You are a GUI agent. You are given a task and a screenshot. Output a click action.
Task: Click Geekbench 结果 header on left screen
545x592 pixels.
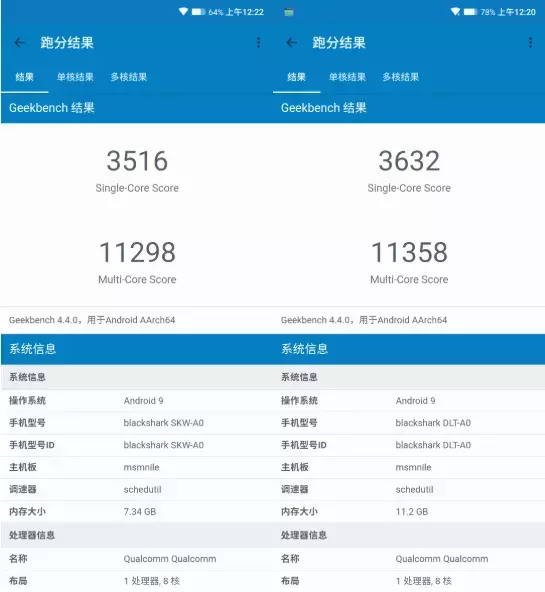pyautogui.click(x=52, y=108)
